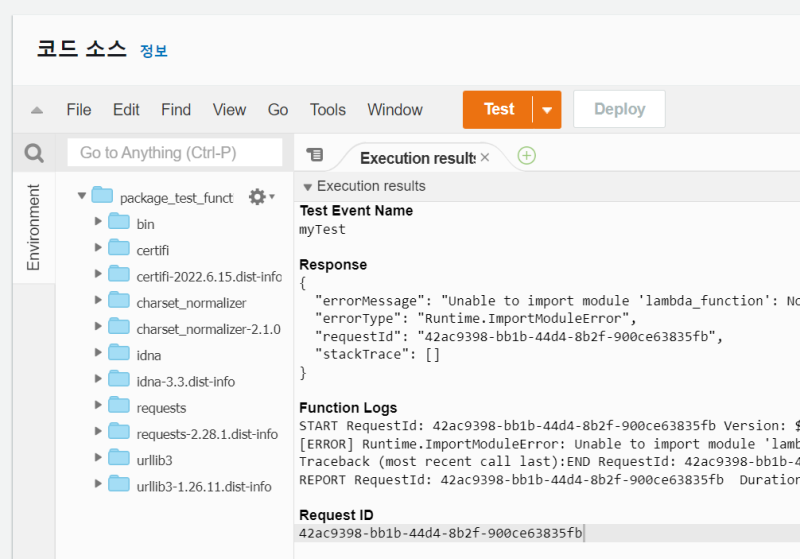This screenshot has width=800, height=559.
Task: Open the Tools menu
Action: (x=328, y=110)
